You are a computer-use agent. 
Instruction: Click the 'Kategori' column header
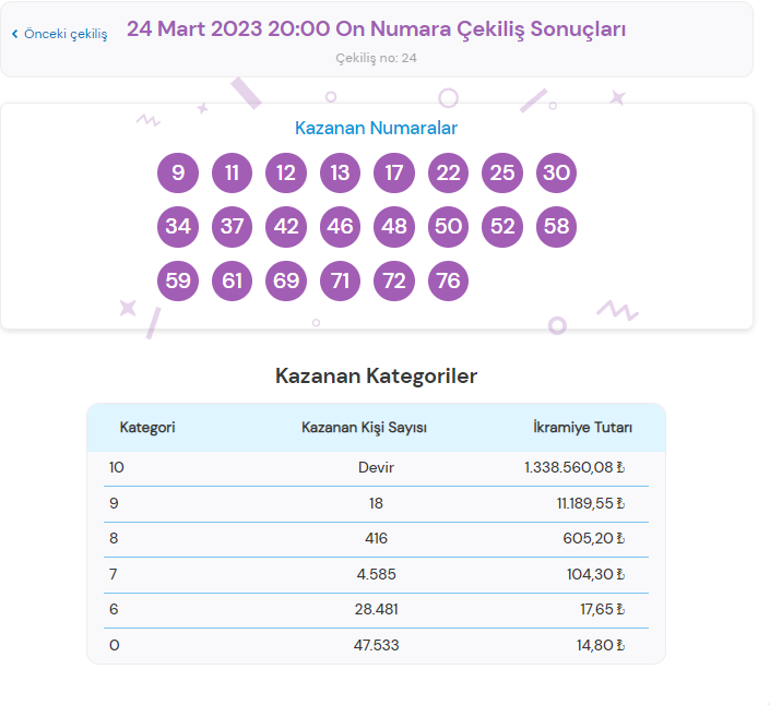tap(147, 427)
